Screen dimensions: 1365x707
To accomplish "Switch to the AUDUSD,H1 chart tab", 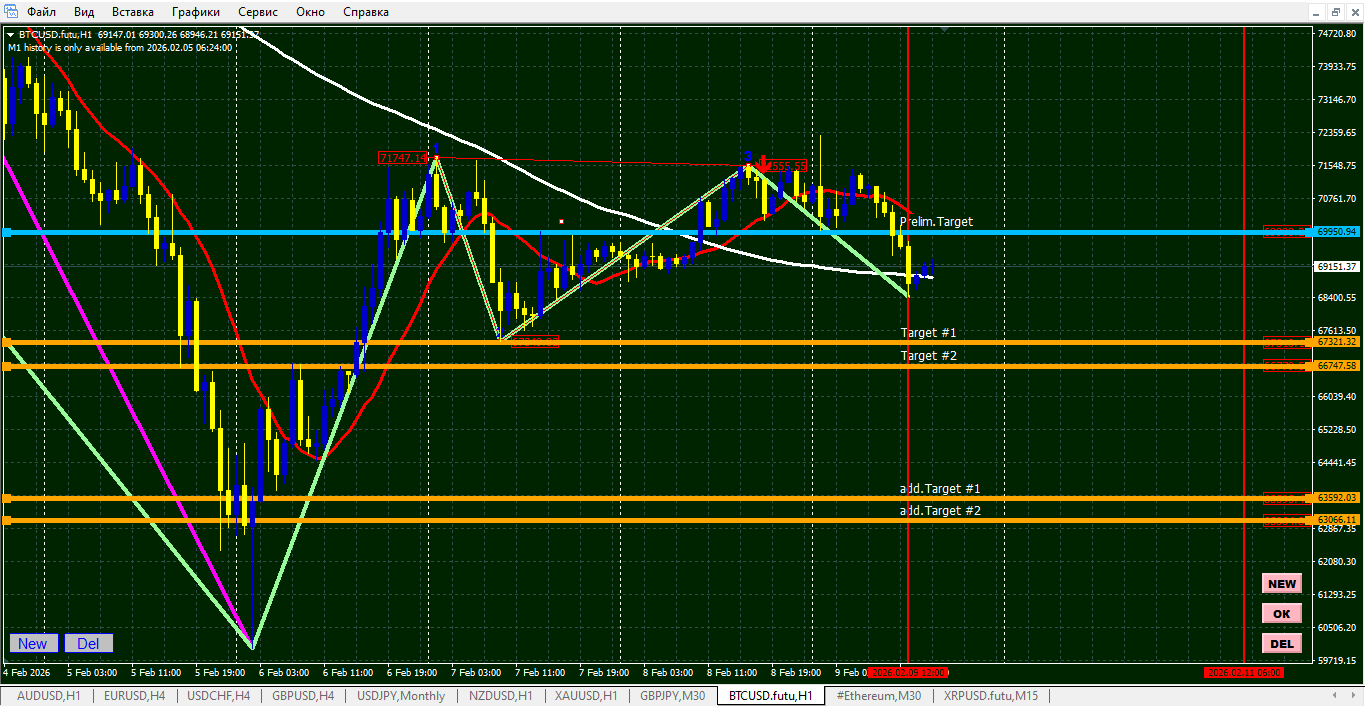I will (x=48, y=696).
